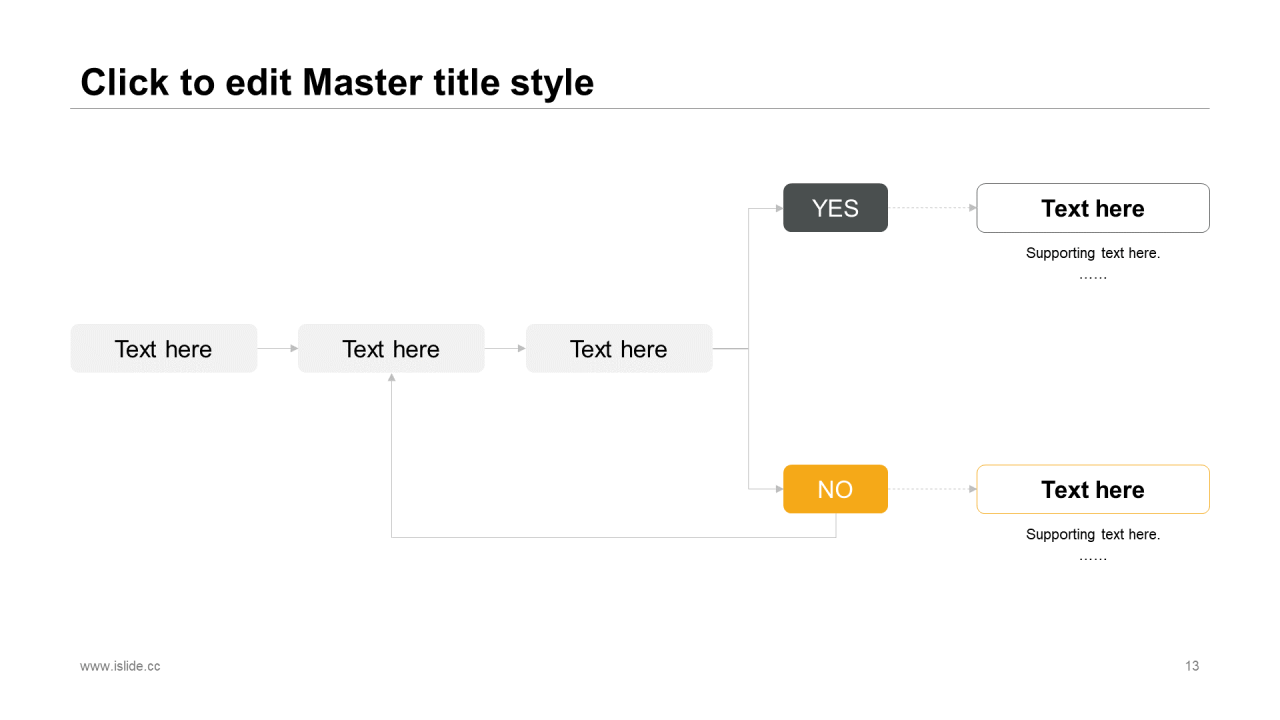Select the dashed arrow leaving NO

pyautogui.click(x=930, y=489)
